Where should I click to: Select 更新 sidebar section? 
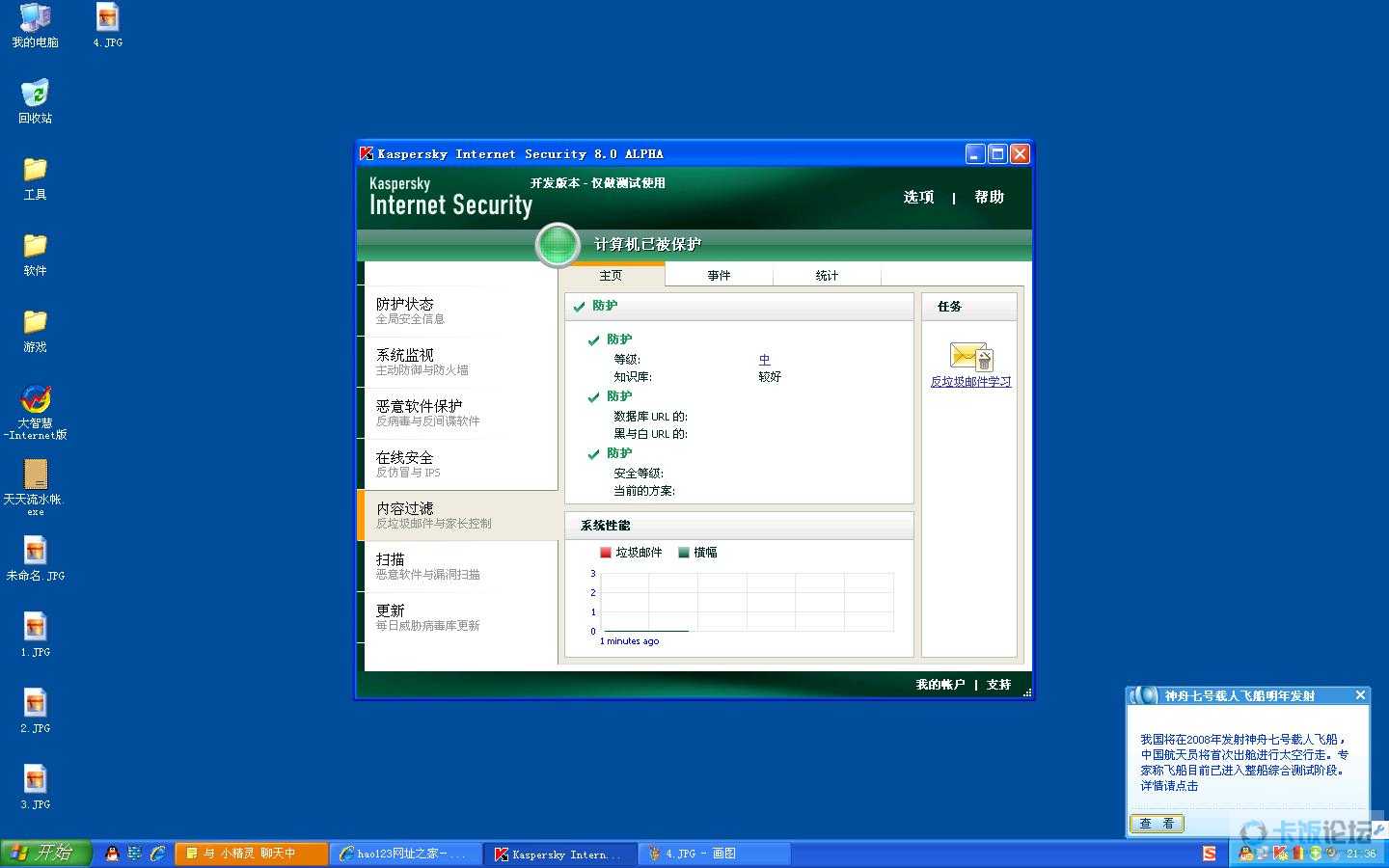tap(461, 617)
